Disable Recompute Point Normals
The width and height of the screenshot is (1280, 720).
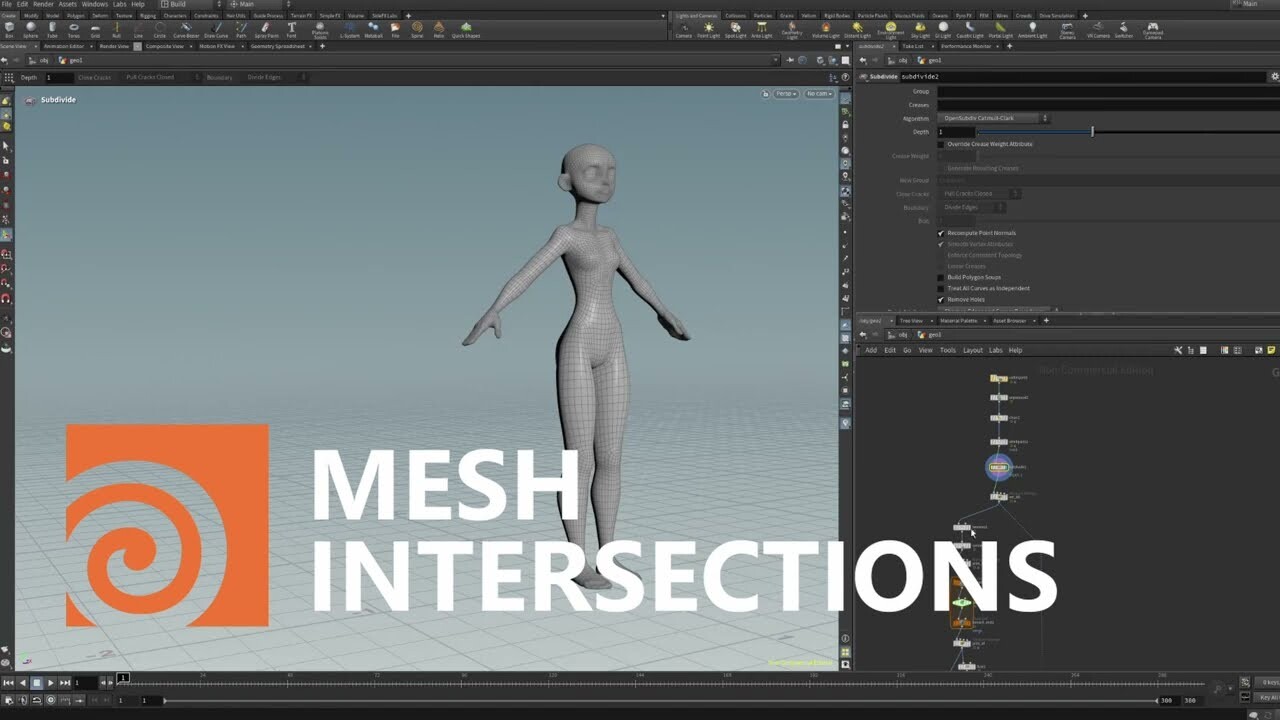940,233
